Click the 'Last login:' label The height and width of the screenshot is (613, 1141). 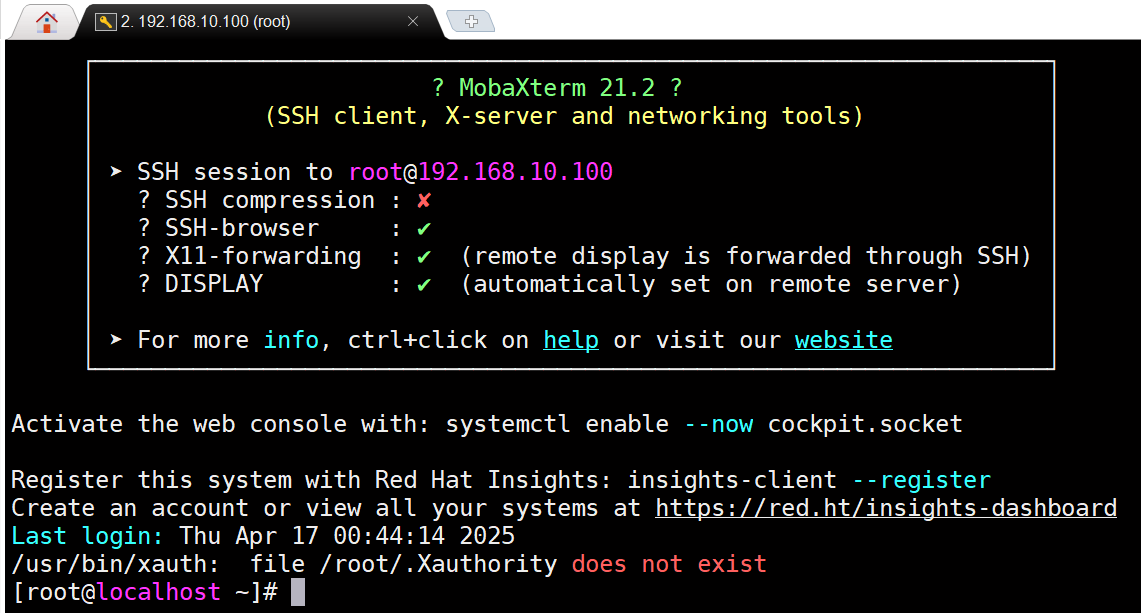(87, 536)
